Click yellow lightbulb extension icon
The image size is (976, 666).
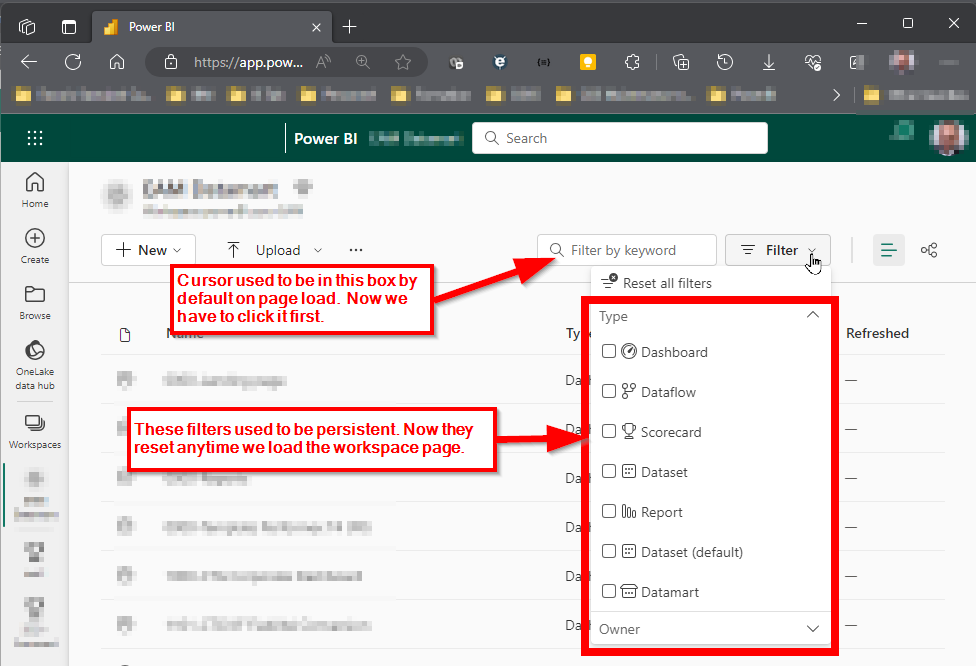click(588, 62)
